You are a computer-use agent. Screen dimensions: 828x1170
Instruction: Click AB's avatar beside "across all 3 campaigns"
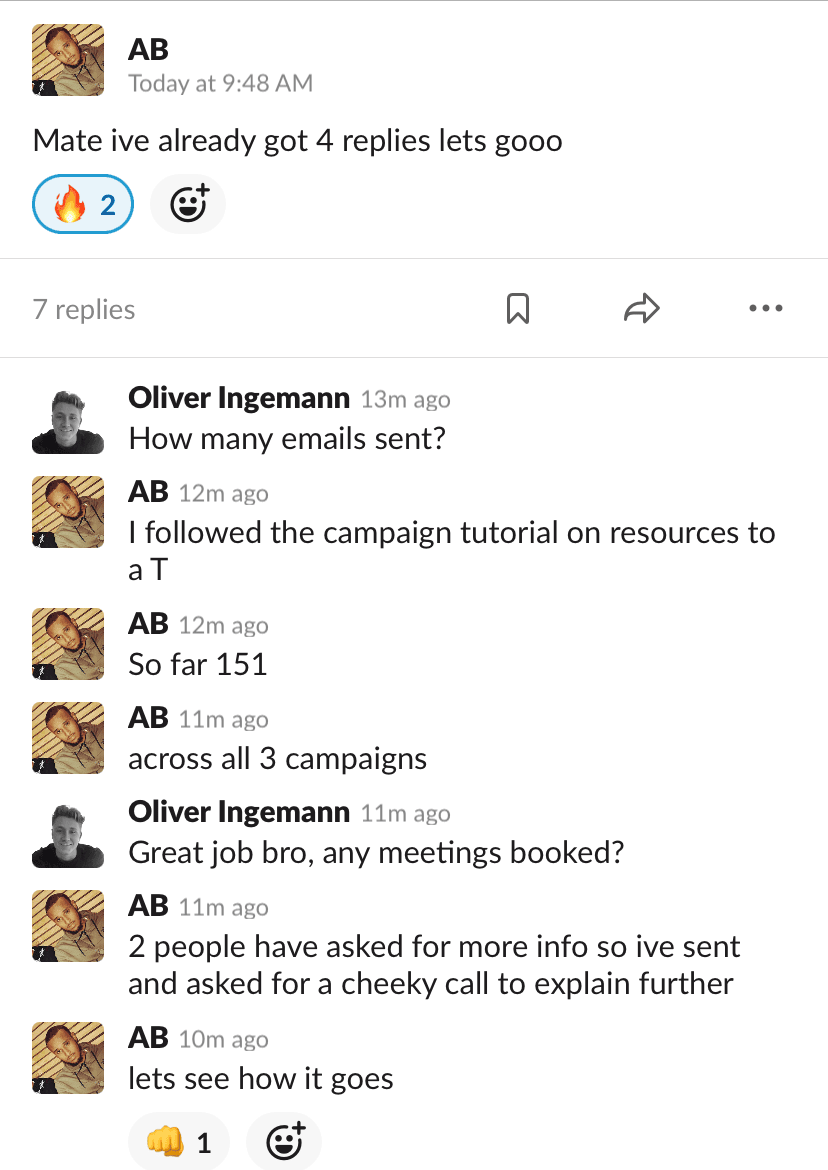point(68,738)
